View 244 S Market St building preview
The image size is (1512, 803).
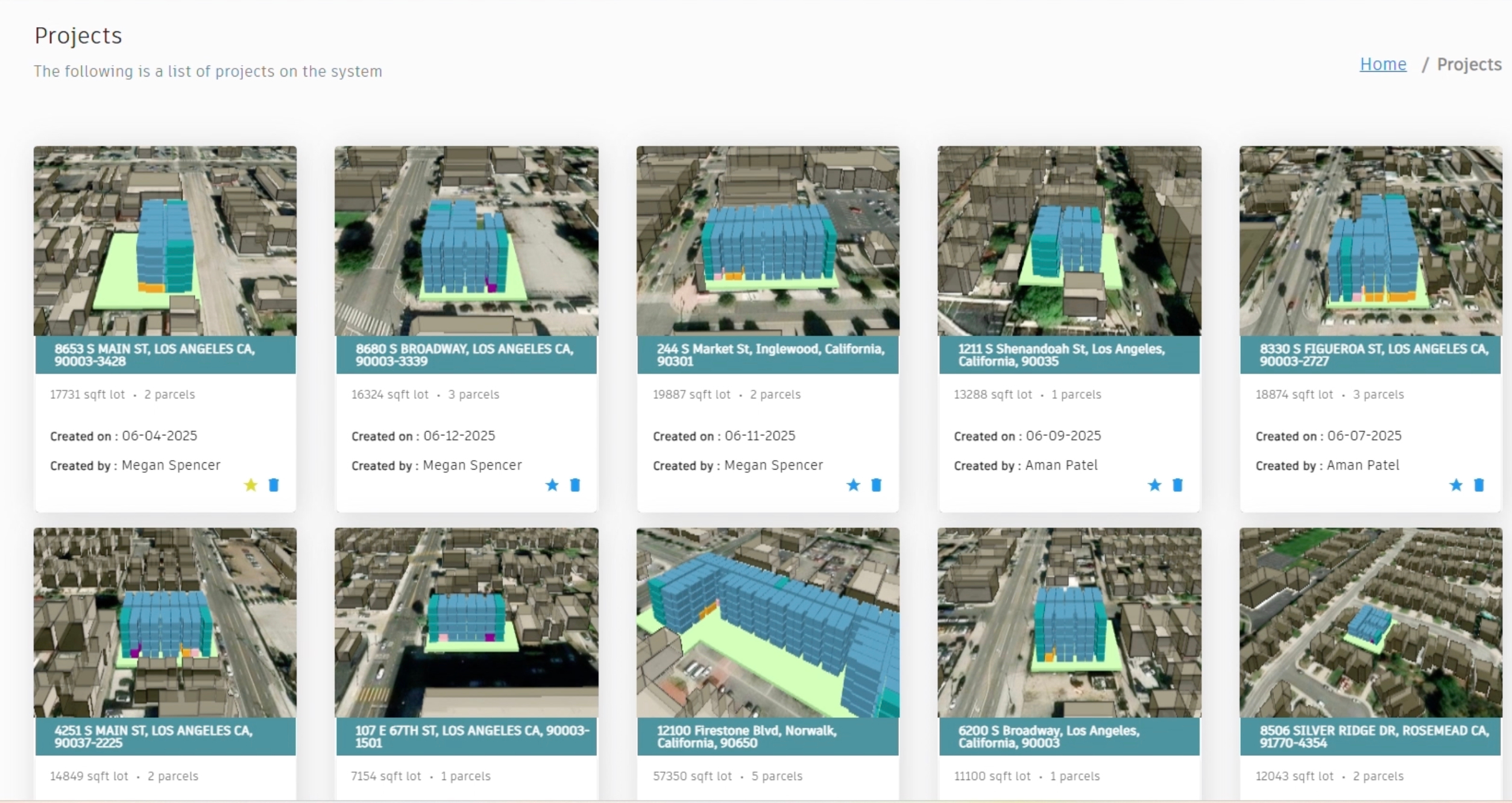[x=768, y=241]
